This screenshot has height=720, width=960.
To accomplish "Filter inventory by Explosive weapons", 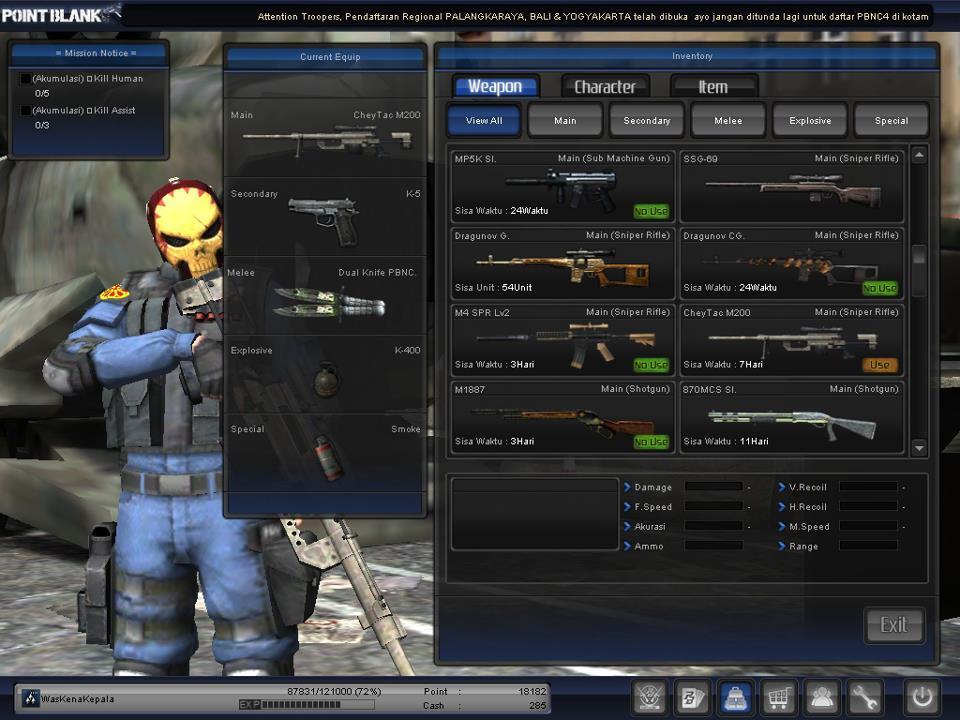I will [x=810, y=120].
